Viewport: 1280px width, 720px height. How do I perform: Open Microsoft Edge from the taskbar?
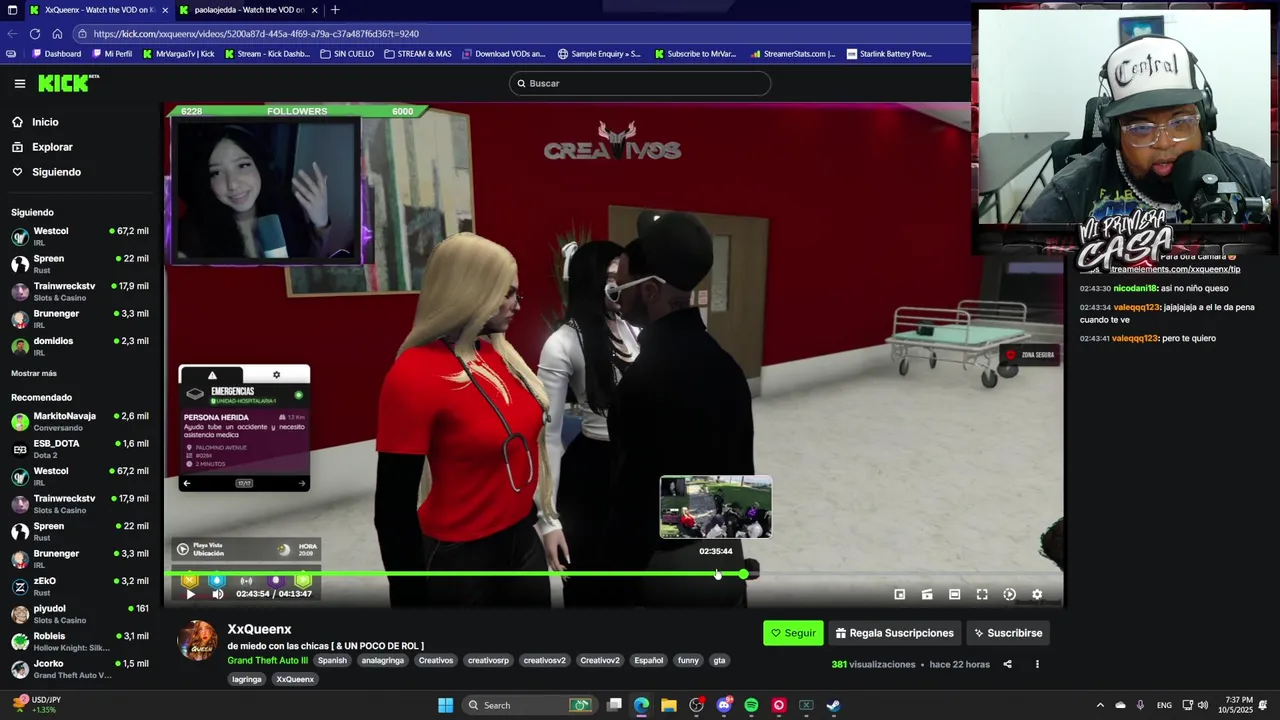[x=641, y=705]
